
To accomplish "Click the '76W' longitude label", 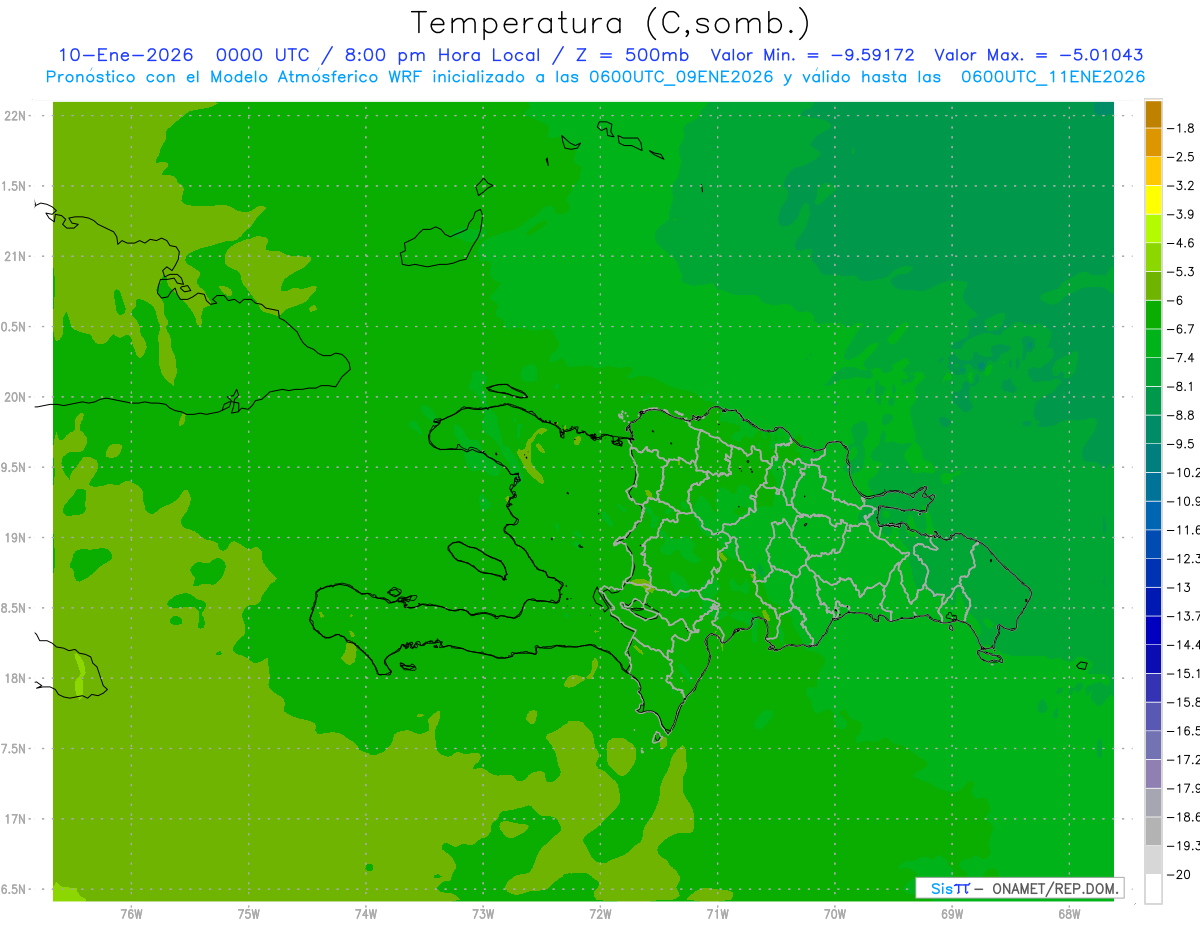I will 131,913.
